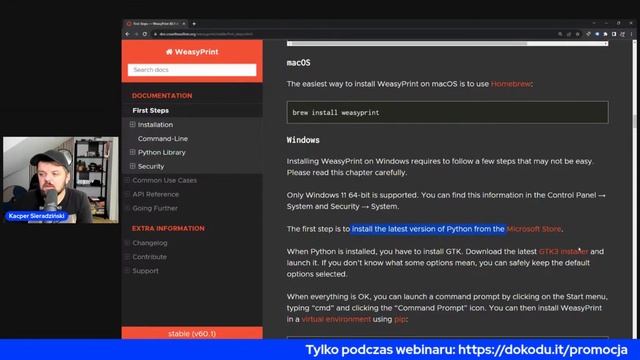
Task: Open the Support sidebar link
Action: pyautogui.click(x=145, y=271)
